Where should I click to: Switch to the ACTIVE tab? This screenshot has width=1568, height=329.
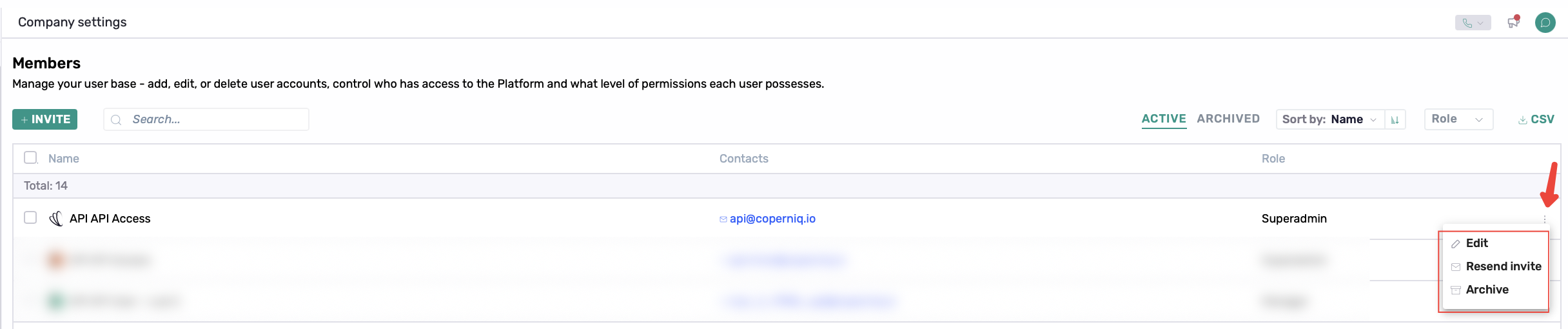[x=1164, y=119]
